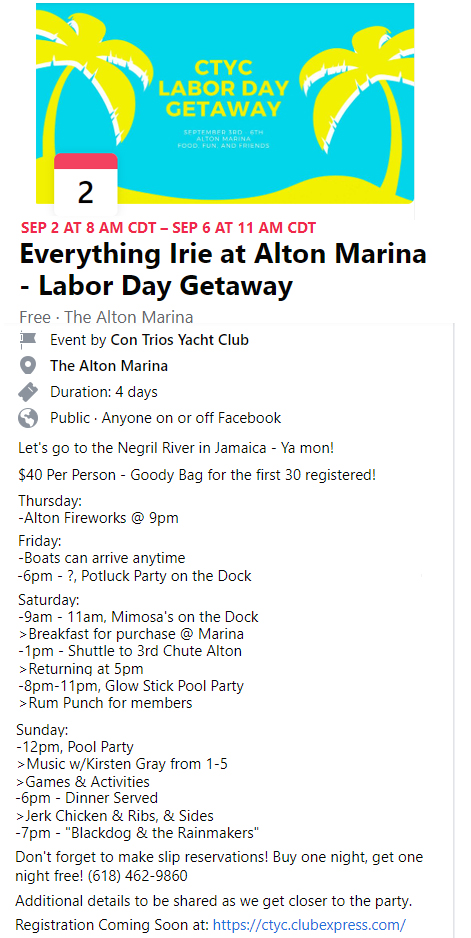Open the CTYC Labor Day Getaway cover photo
Image resolution: width=471 pixels, height=938 pixels.
click(x=225, y=103)
